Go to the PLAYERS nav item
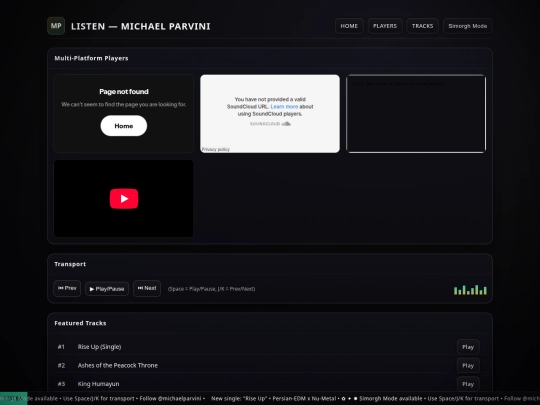The height and width of the screenshot is (405, 540). 385,26
